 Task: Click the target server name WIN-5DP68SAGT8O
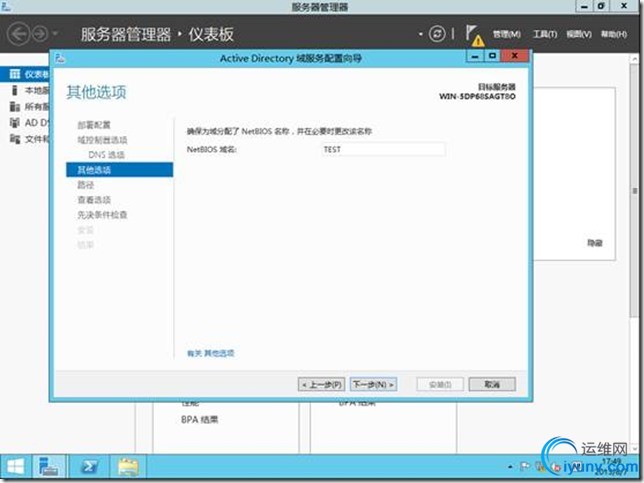coord(477,97)
